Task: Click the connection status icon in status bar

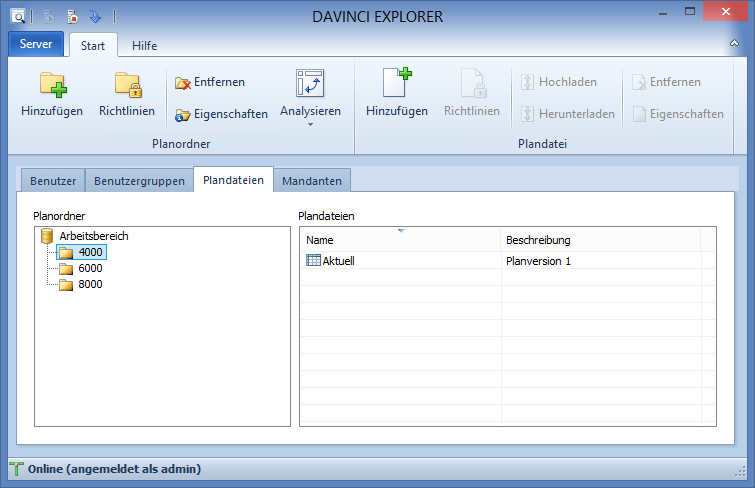Action: click(17, 468)
